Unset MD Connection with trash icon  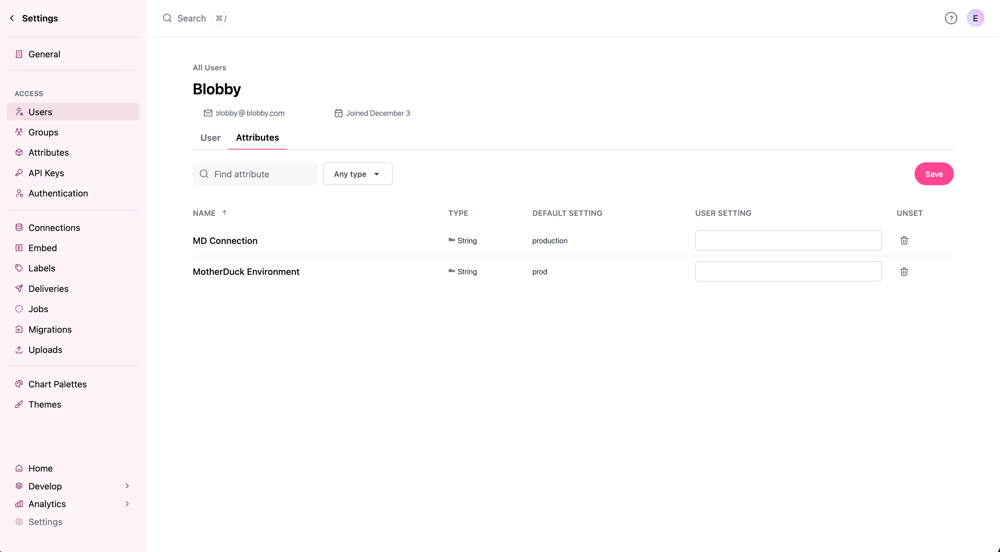tap(904, 241)
